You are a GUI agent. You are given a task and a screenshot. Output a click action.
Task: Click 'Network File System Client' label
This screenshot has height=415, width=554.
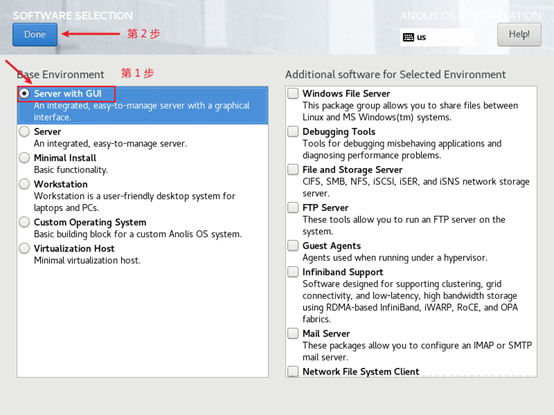pos(361,372)
